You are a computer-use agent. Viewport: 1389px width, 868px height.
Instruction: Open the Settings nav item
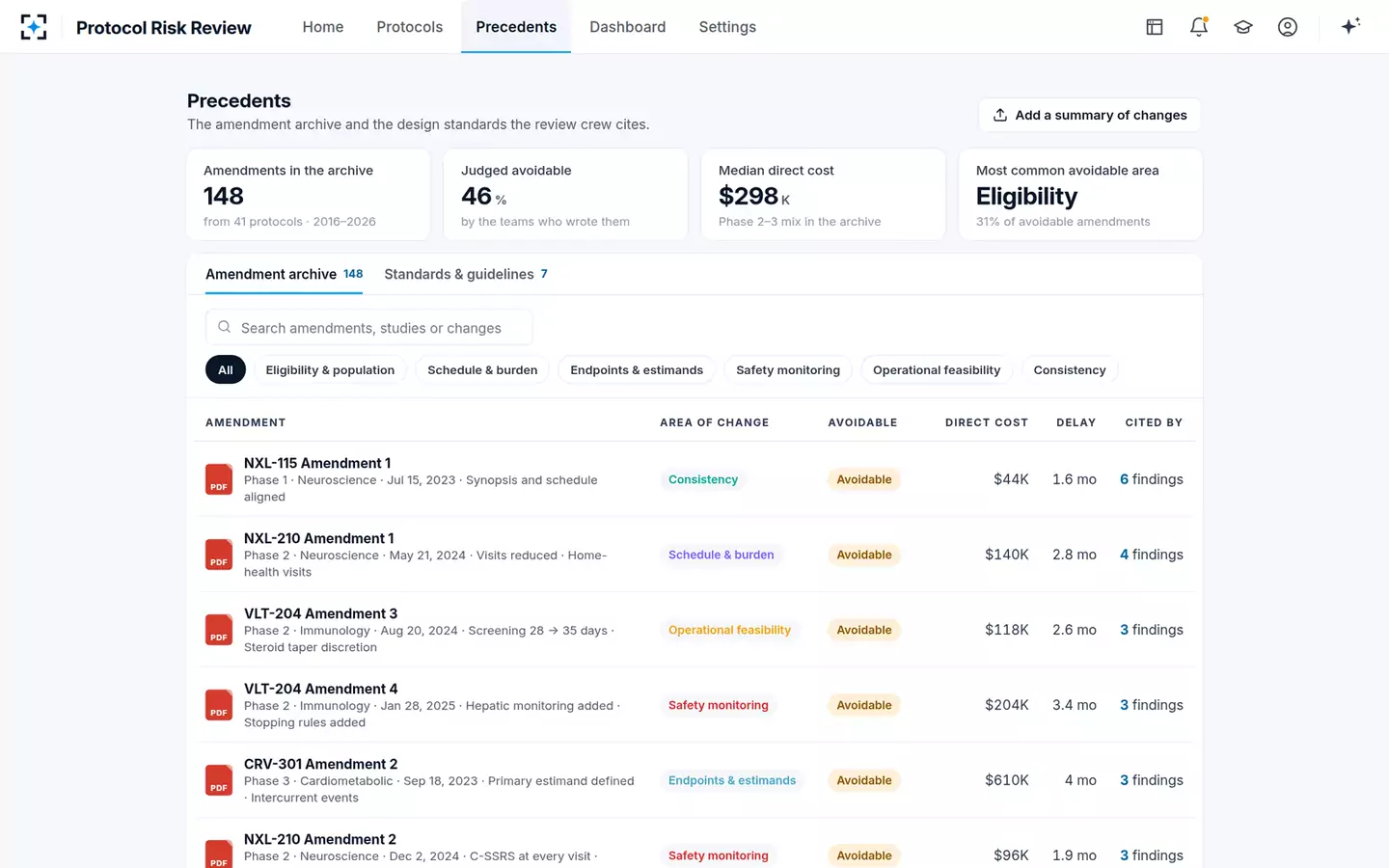tap(727, 27)
